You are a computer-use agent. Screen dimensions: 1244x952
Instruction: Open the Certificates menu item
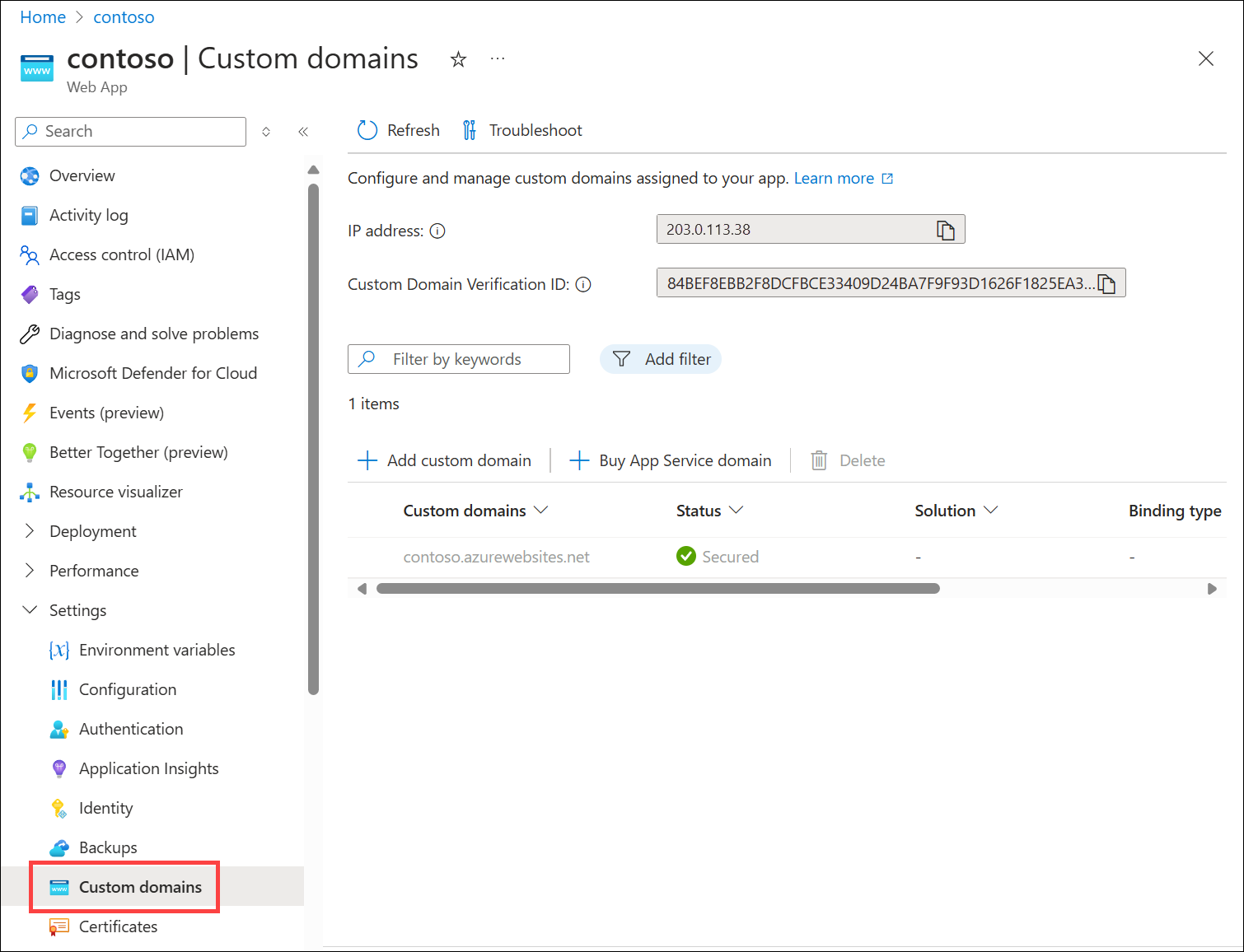pyautogui.click(x=118, y=926)
